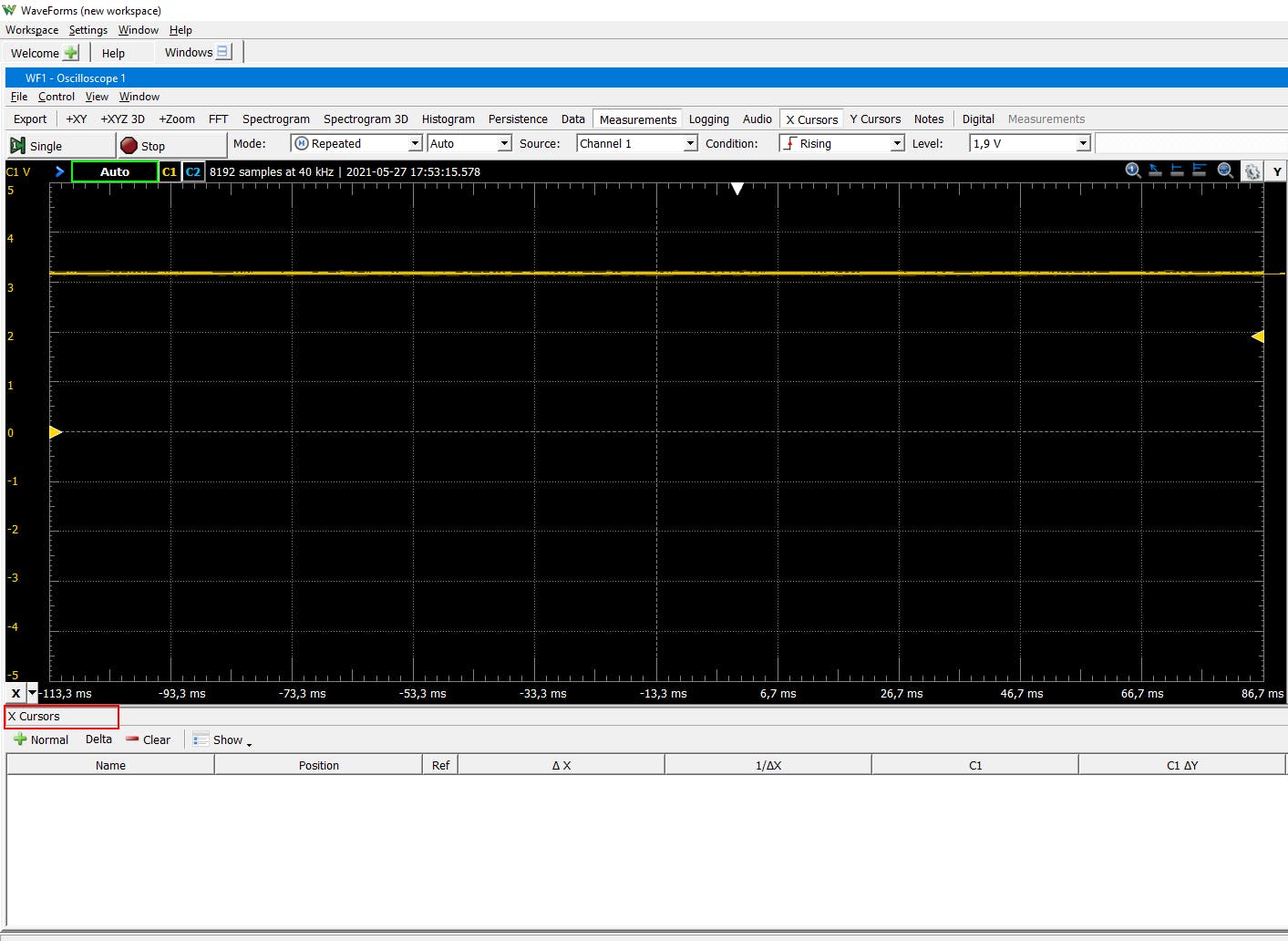Click the Position column header

pos(319,765)
